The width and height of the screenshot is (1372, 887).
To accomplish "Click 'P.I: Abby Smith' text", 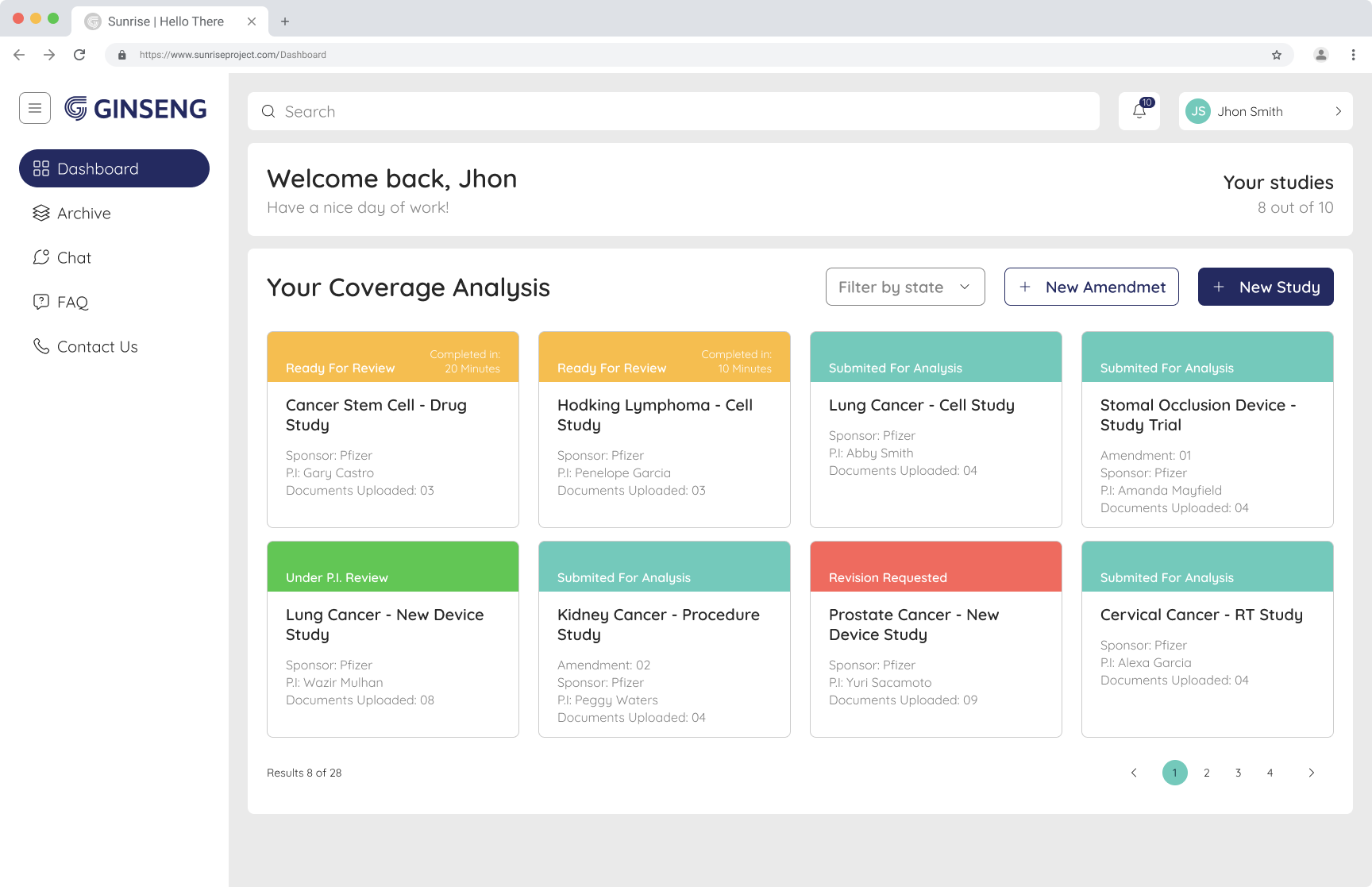I will (871, 453).
